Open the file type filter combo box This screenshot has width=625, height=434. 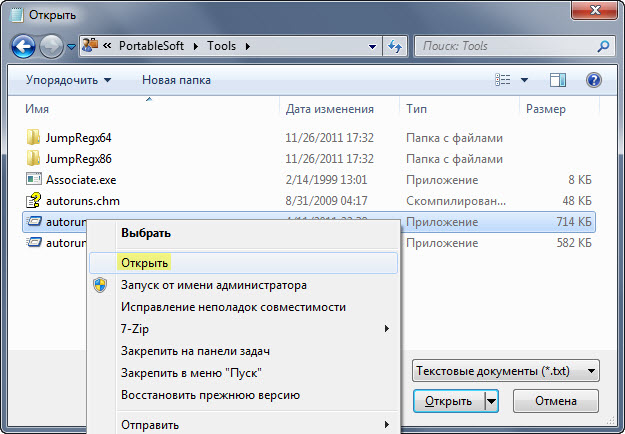[x=505, y=371]
